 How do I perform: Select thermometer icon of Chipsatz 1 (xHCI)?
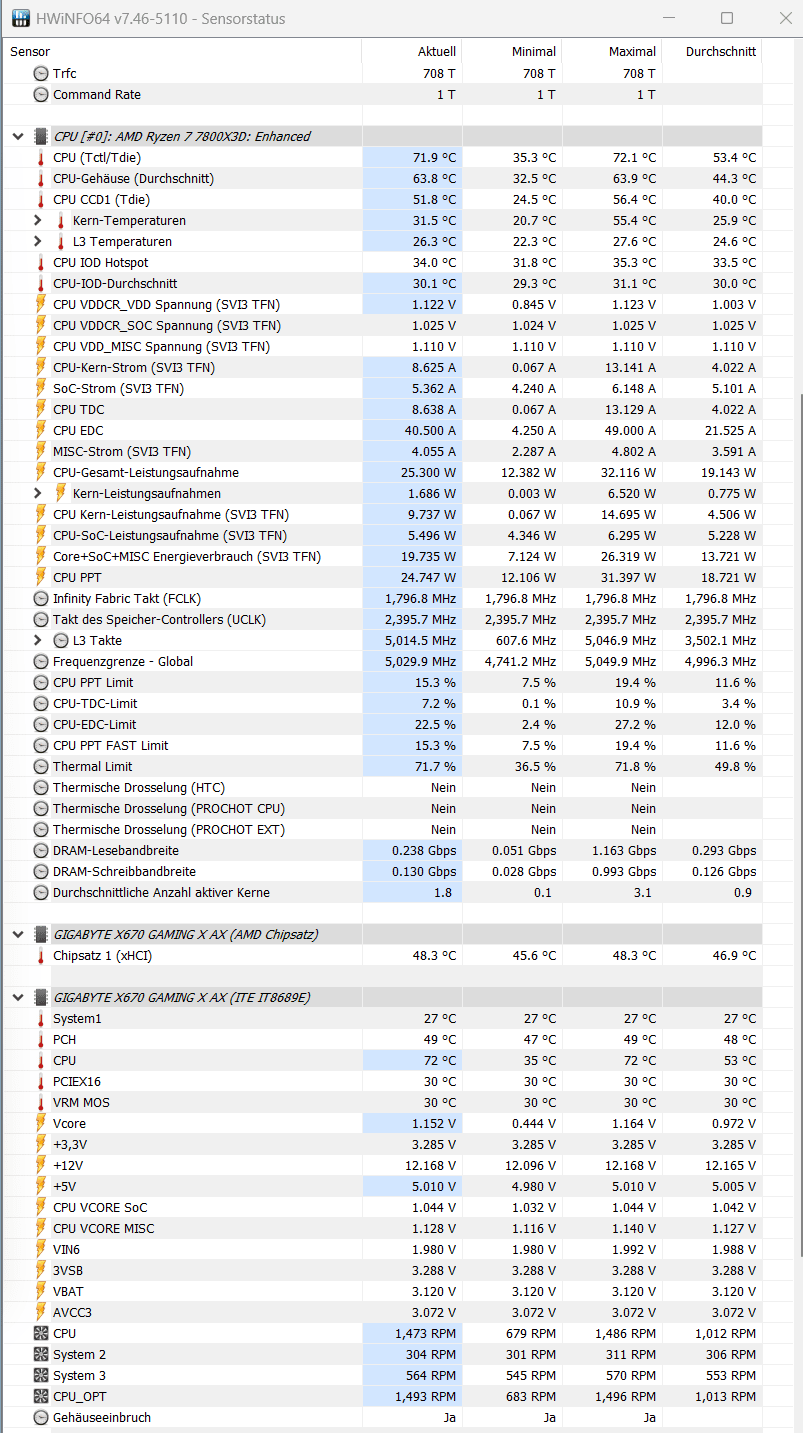41,955
